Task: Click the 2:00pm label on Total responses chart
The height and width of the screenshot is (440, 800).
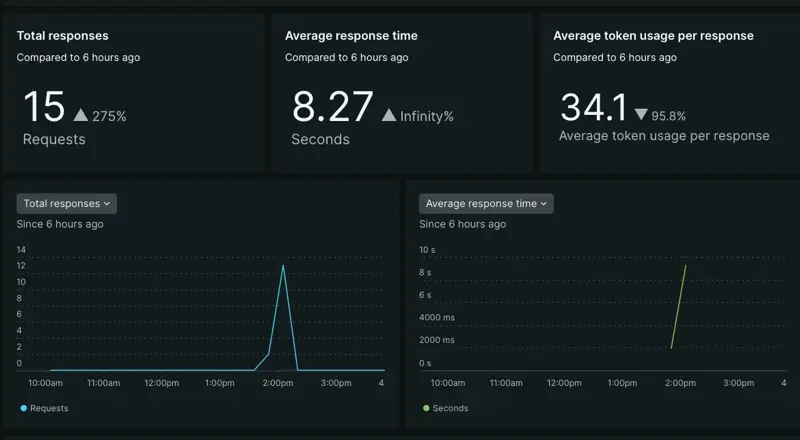Action: (278, 383)
